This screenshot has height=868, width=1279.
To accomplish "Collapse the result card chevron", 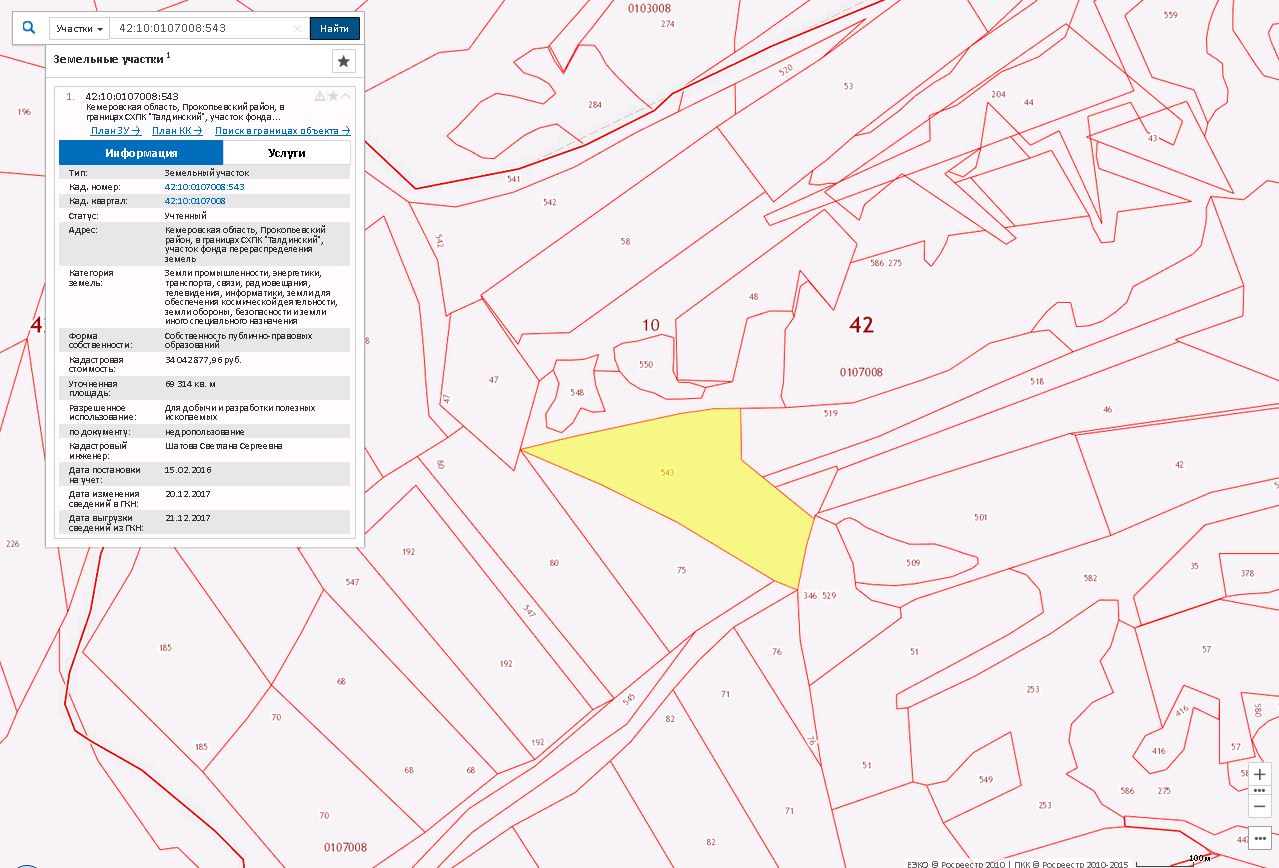I will point(346,96).
